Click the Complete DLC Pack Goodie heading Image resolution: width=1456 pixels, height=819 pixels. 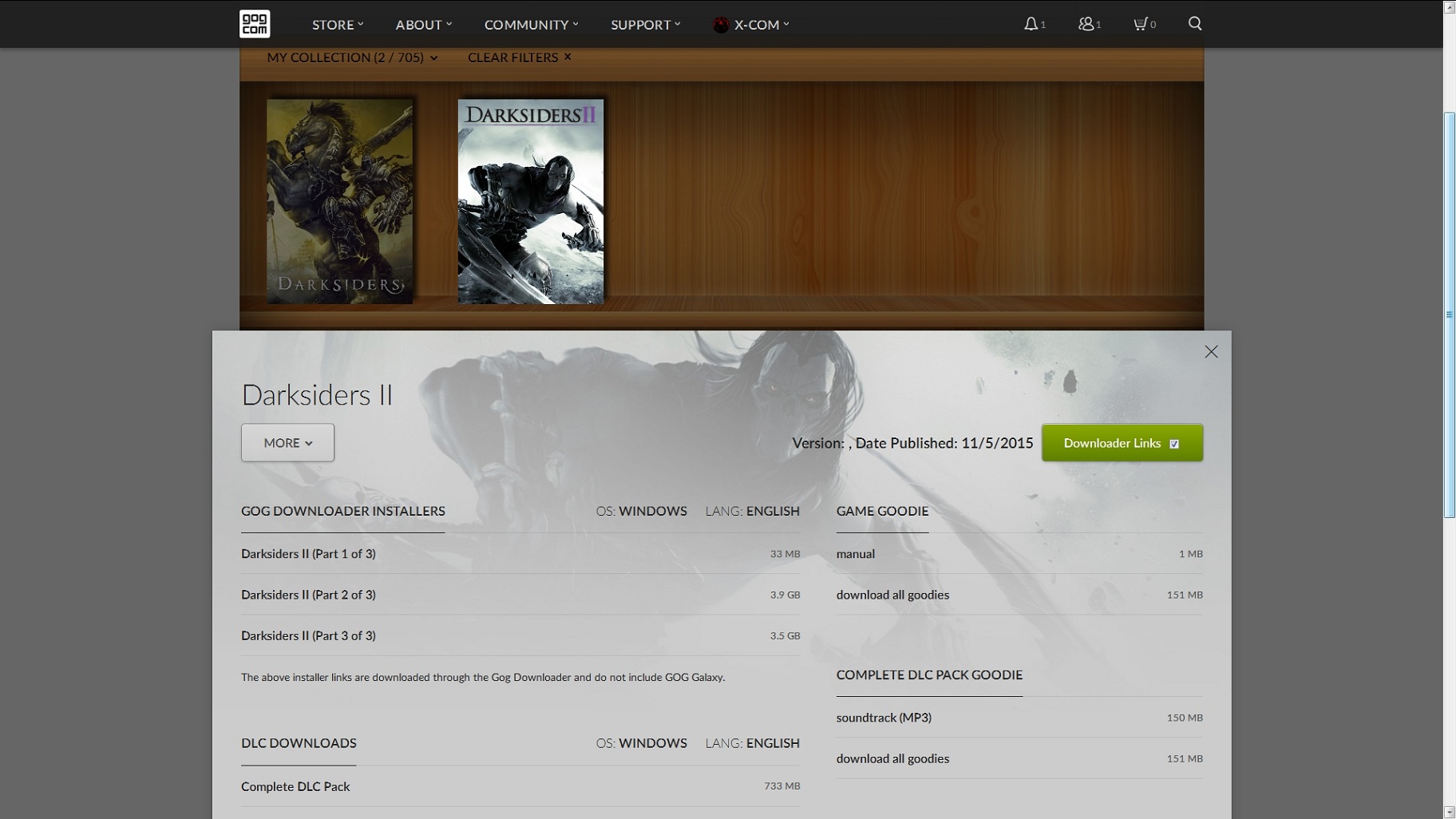coord(929,675)
